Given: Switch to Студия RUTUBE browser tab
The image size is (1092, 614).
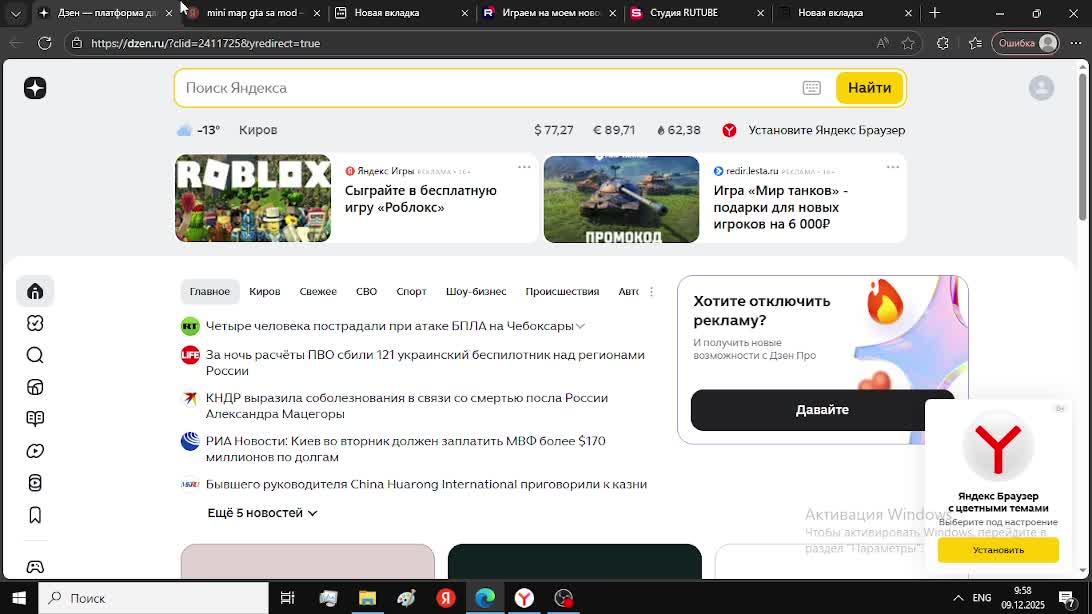Looking at the screenshot, I should click(696, 13).
